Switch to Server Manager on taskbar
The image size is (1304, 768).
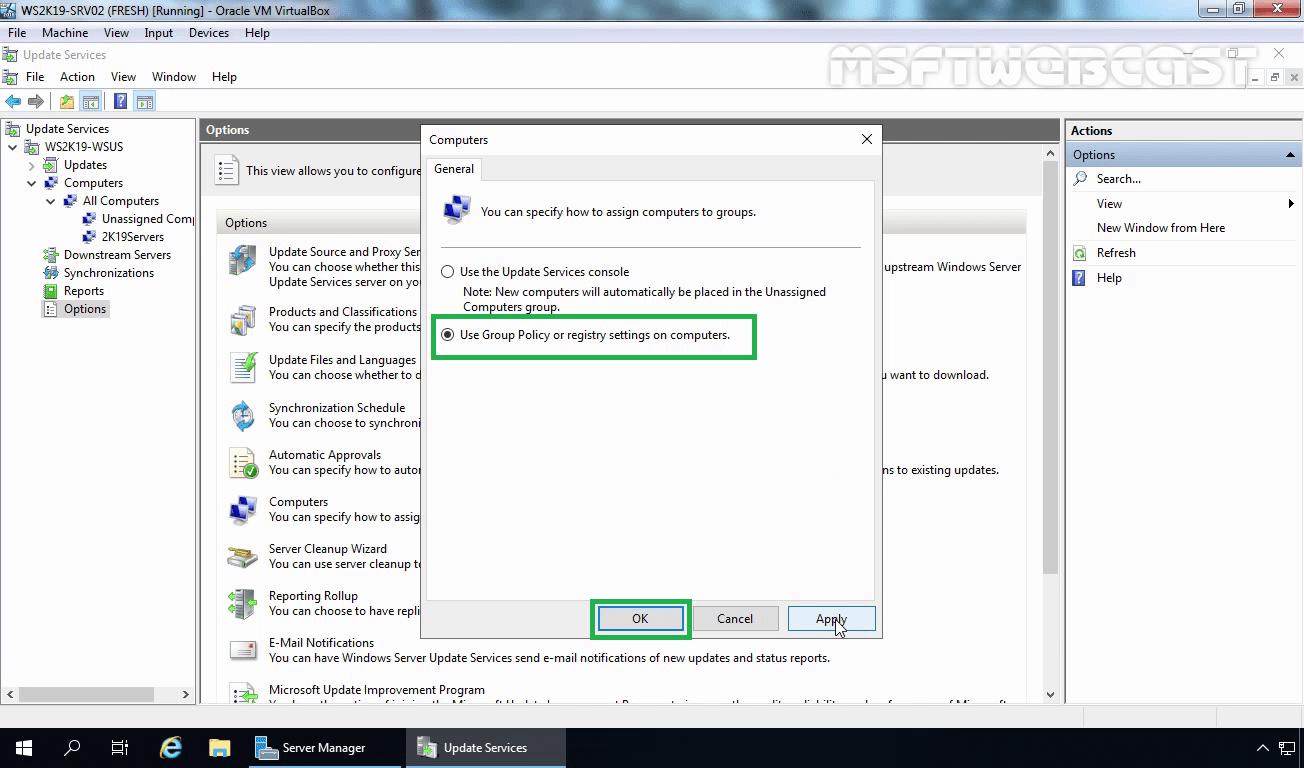[325, 748]
